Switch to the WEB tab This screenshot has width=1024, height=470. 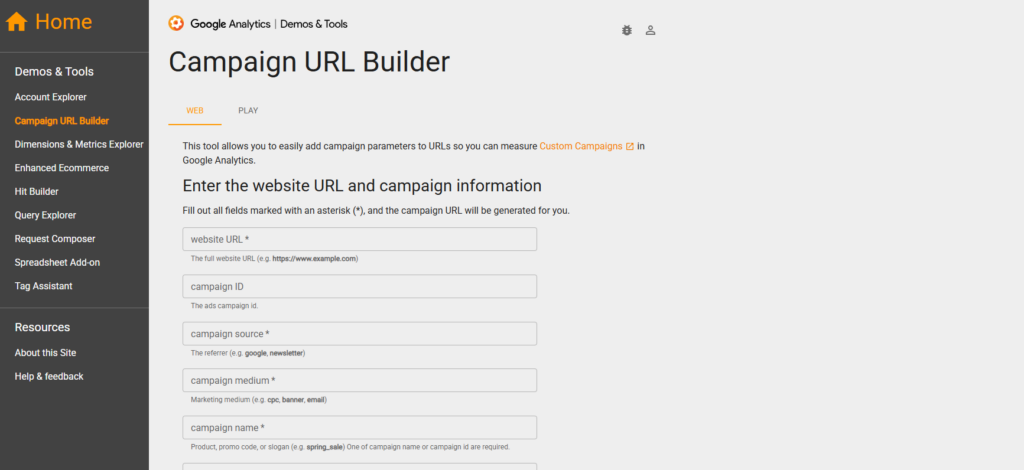coord(195,111)
